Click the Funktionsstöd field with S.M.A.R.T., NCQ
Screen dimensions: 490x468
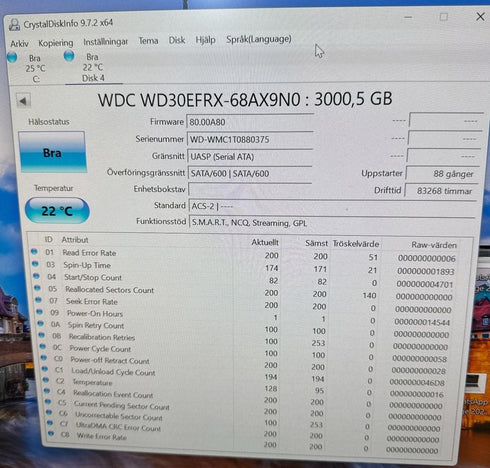(332, 223)
